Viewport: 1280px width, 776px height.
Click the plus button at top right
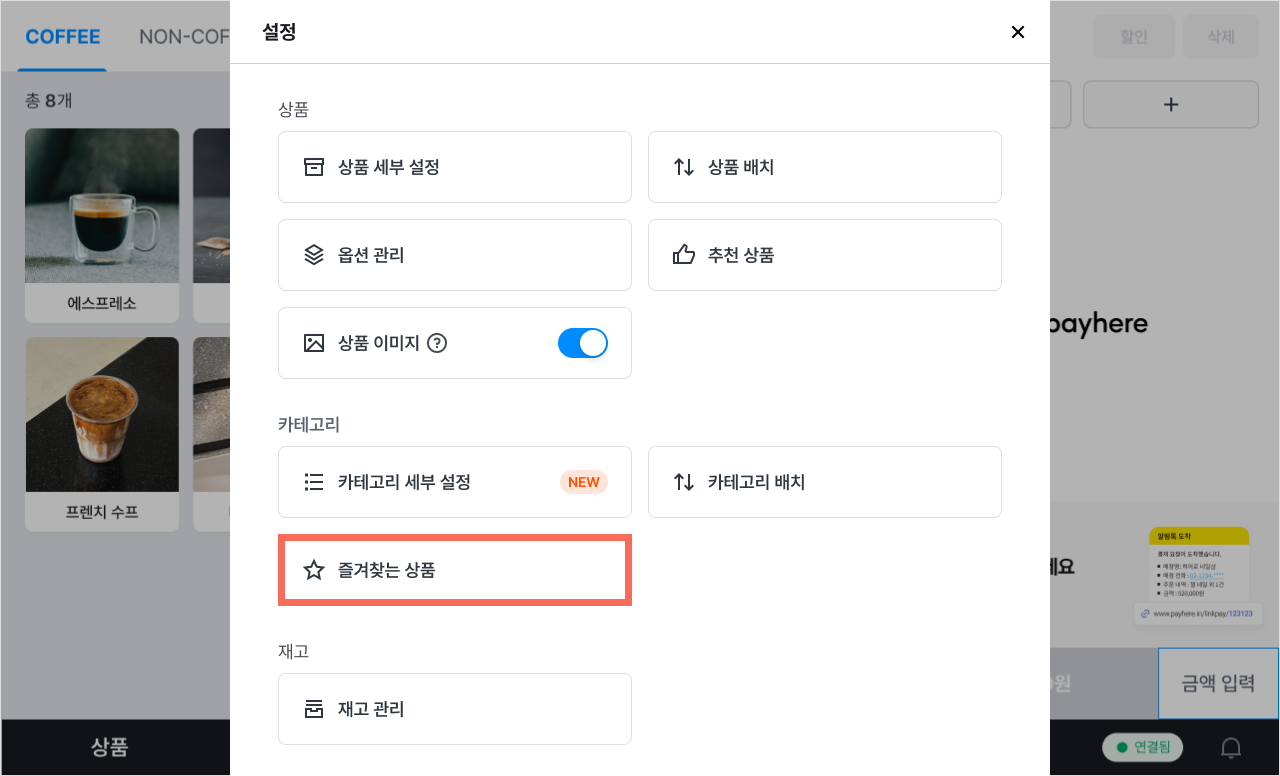coord(1171,104)
